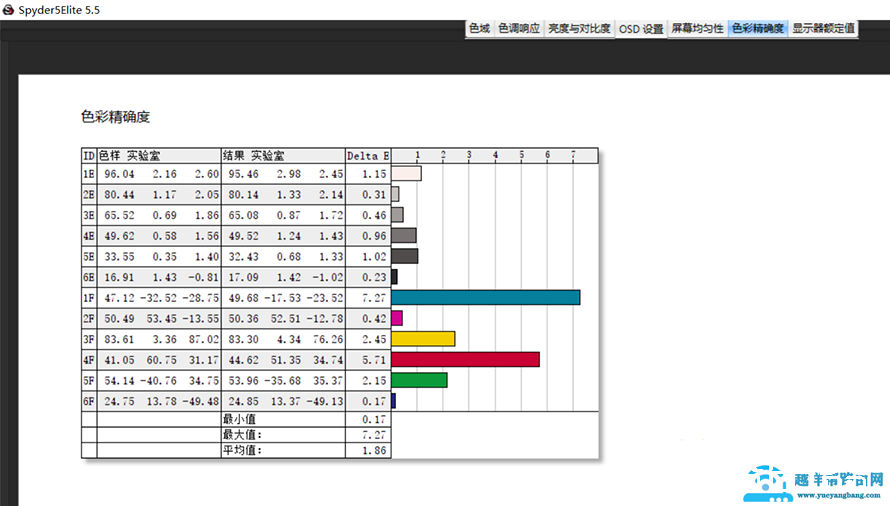Click result value 65.08 in row 3E
The image size is (890, 506).
pos(244,215)
